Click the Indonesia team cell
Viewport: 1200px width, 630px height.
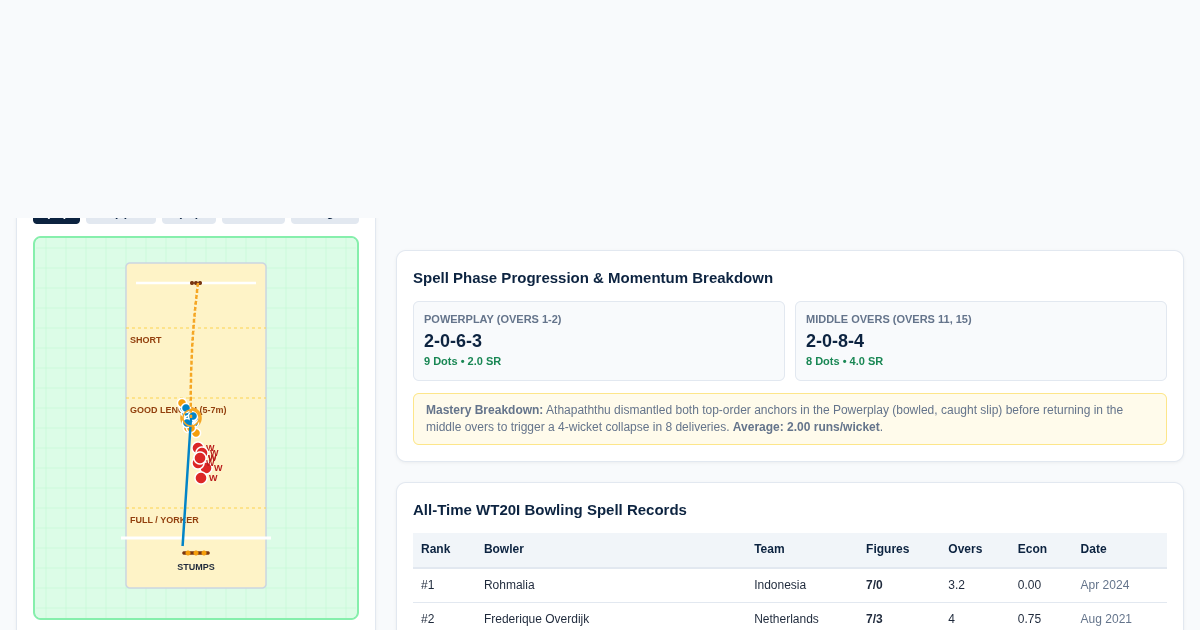pos(780,585)
